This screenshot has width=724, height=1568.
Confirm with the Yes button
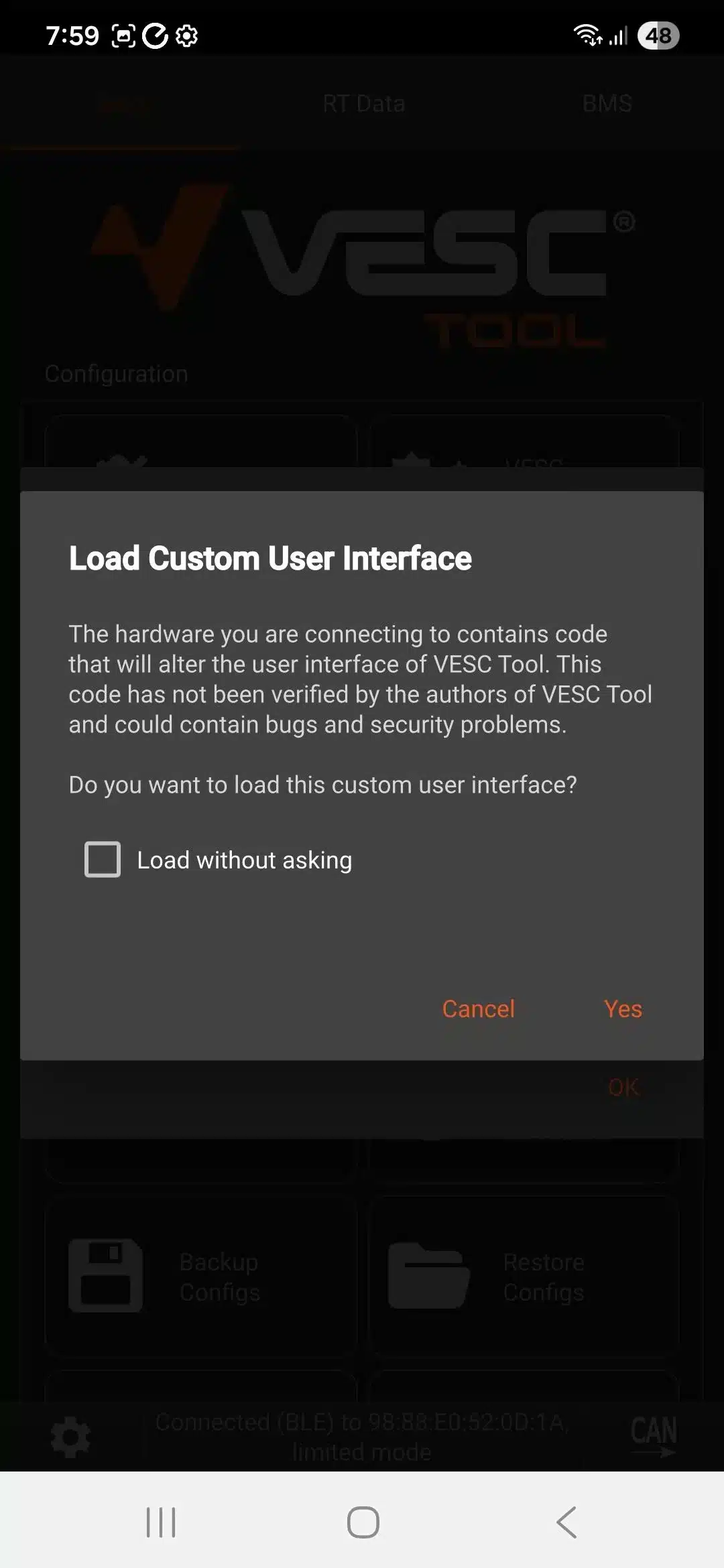coord(623,1008)
